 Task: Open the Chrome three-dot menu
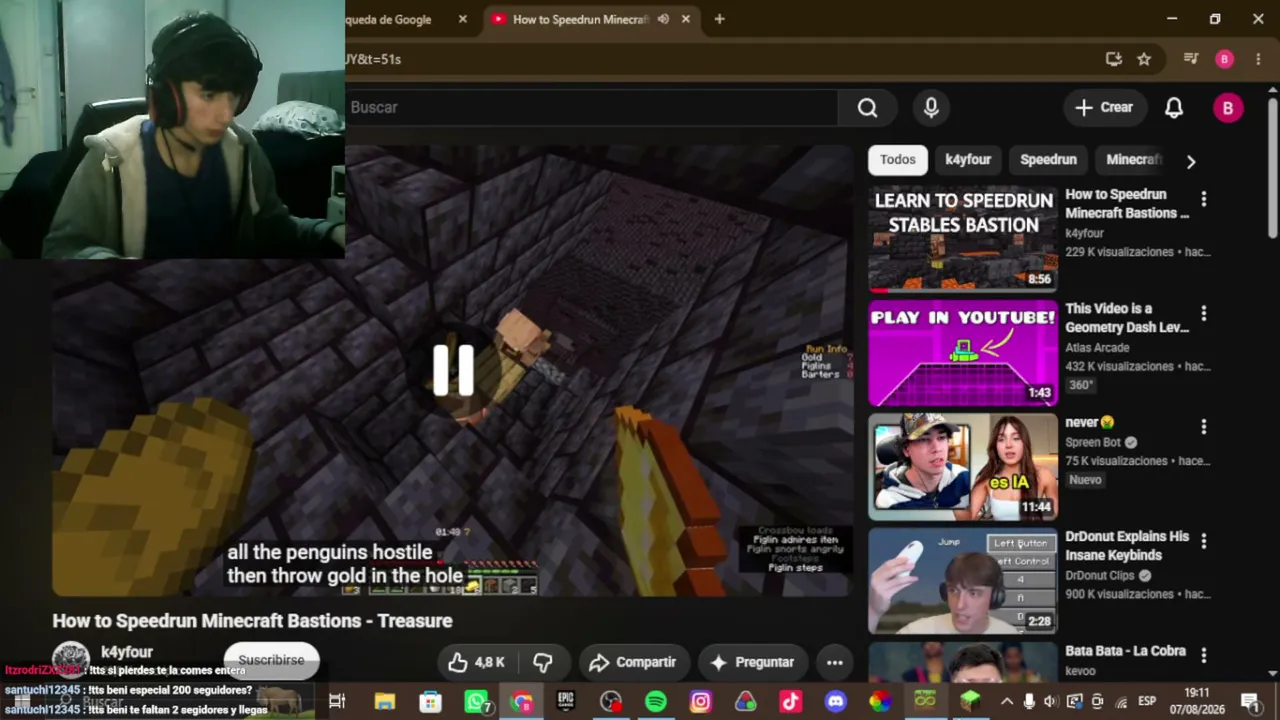1258,59
